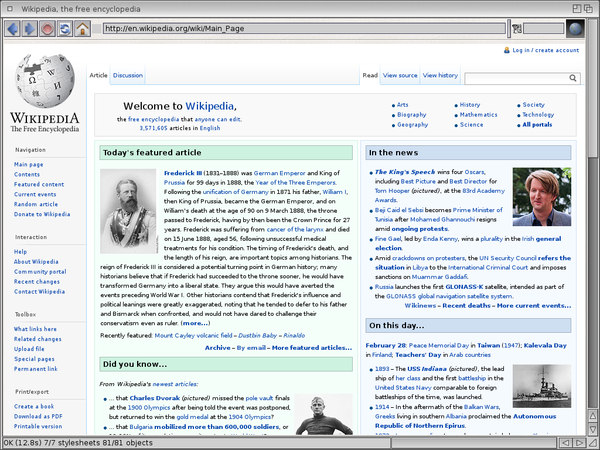Click the magnifier icon in Wikipedia search
600x450 pixels.
click(x=572, y=76)
